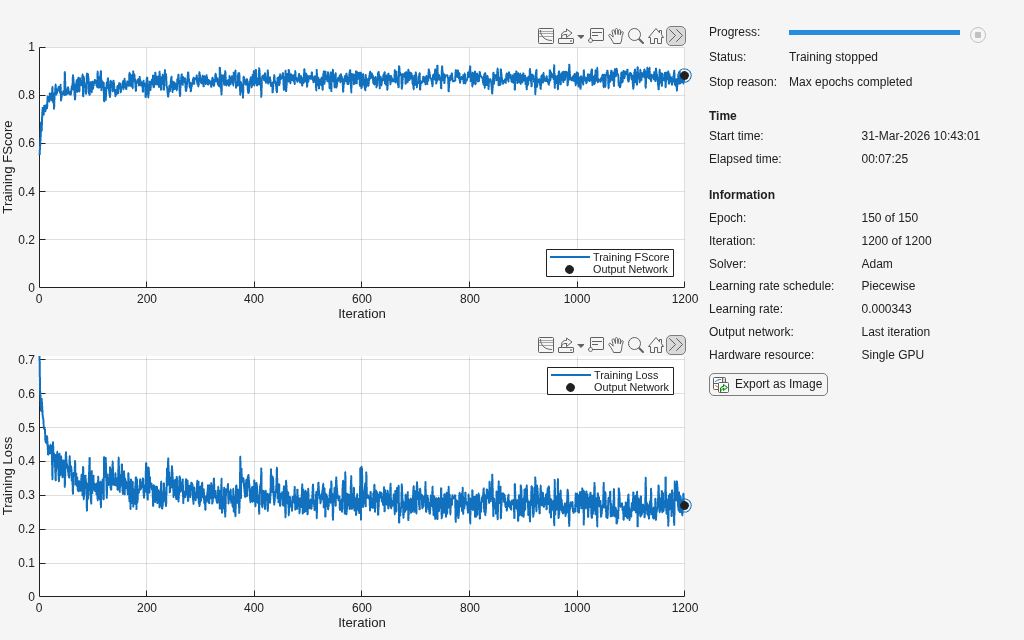Click Export as Image button
The height and width of the screenshot is (640, 1024).
pyautogui.click(x=768, y=384)
